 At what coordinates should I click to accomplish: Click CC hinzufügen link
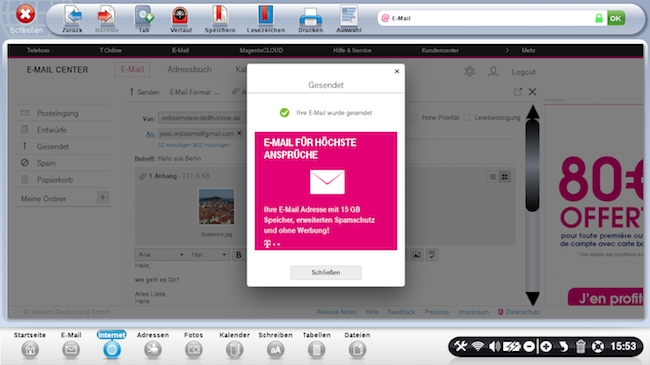pyautogui.click(x=174, y=145)
